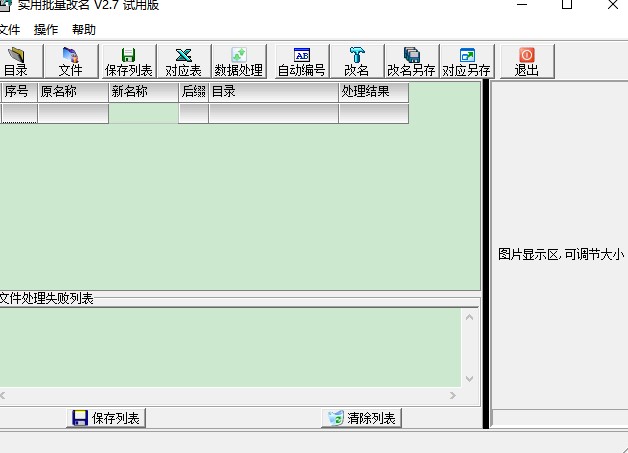Click the failure list scroll down arrow
Screen dimensions: 628x453
click(x=470, y=379)
